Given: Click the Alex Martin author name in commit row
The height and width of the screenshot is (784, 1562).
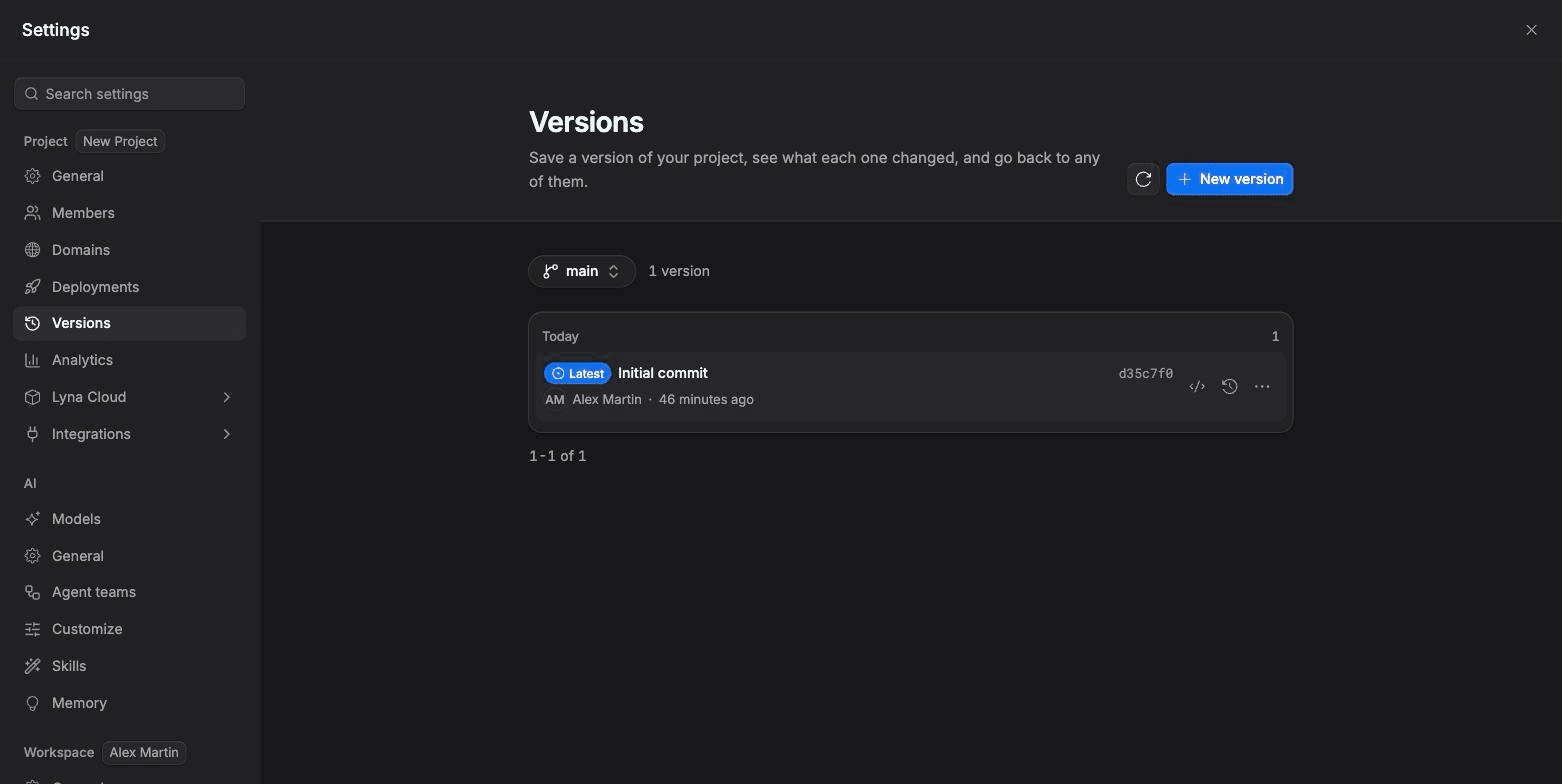Looking at the screenshot, I should click(x=607, y=399).
